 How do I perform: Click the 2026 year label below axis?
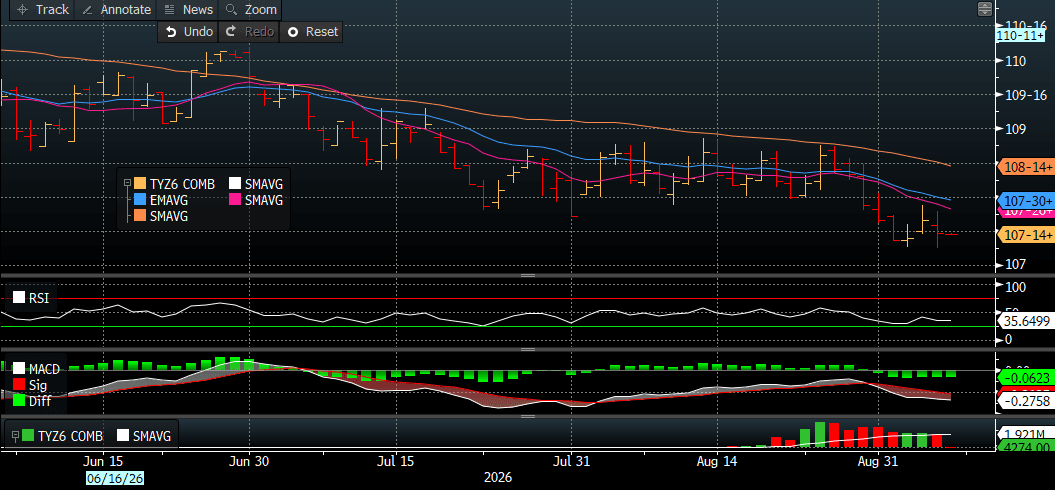point(499,478)
